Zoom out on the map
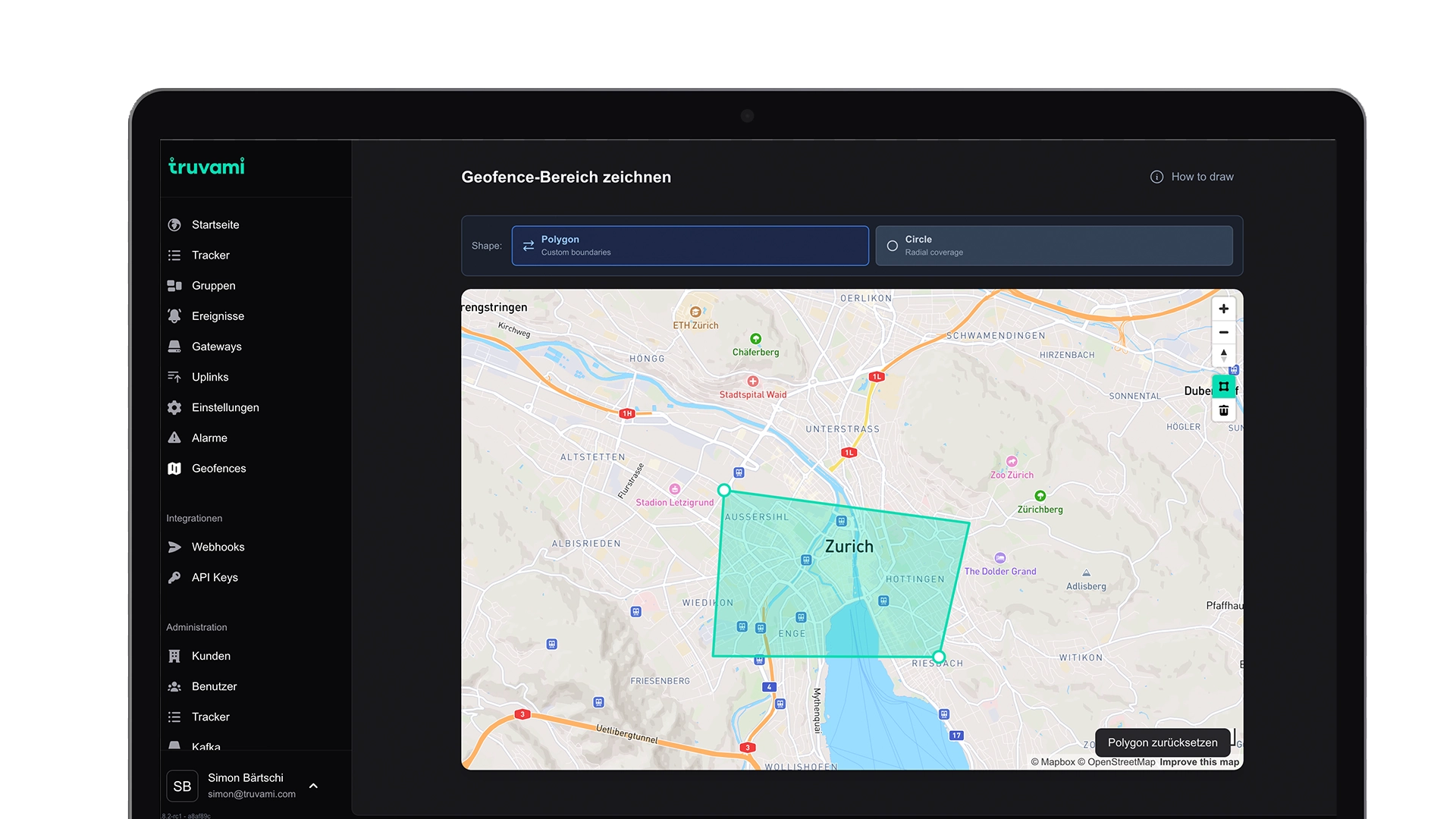Image resolution: width=1456 pixels, height=819 pixels. click(1223, 333)
